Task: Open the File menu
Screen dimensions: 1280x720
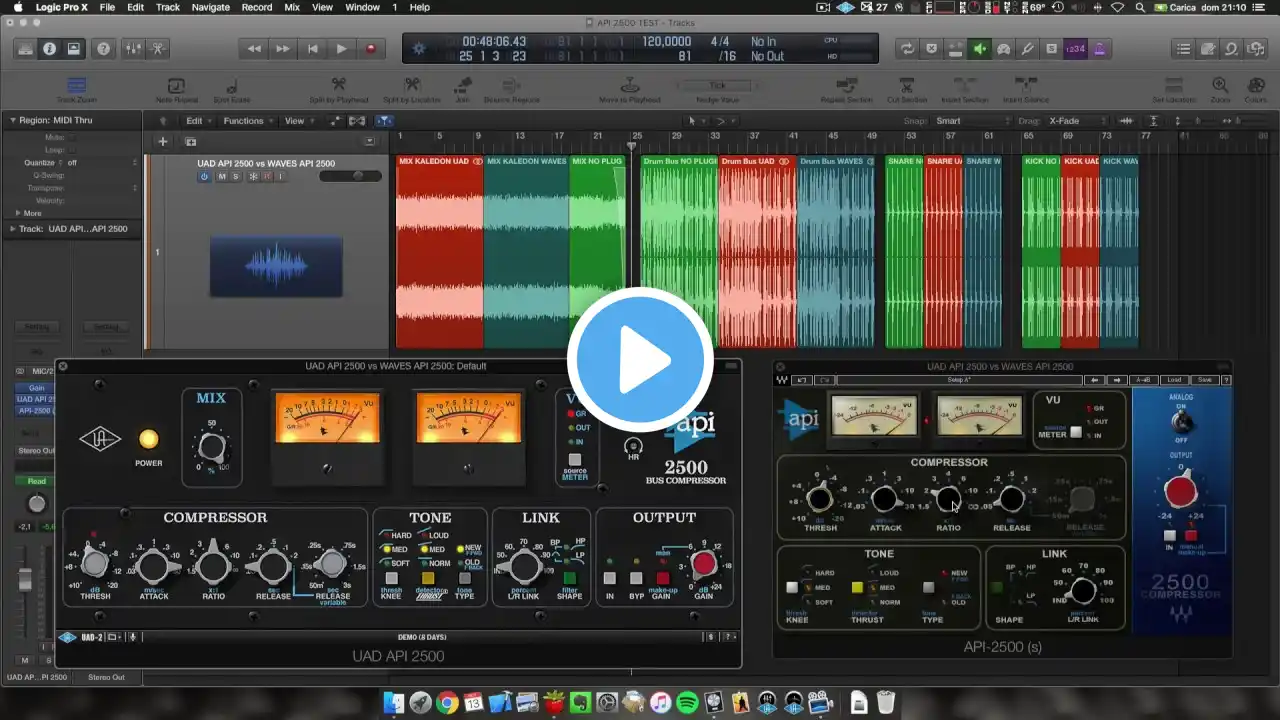Action: (x=107, y=7)
